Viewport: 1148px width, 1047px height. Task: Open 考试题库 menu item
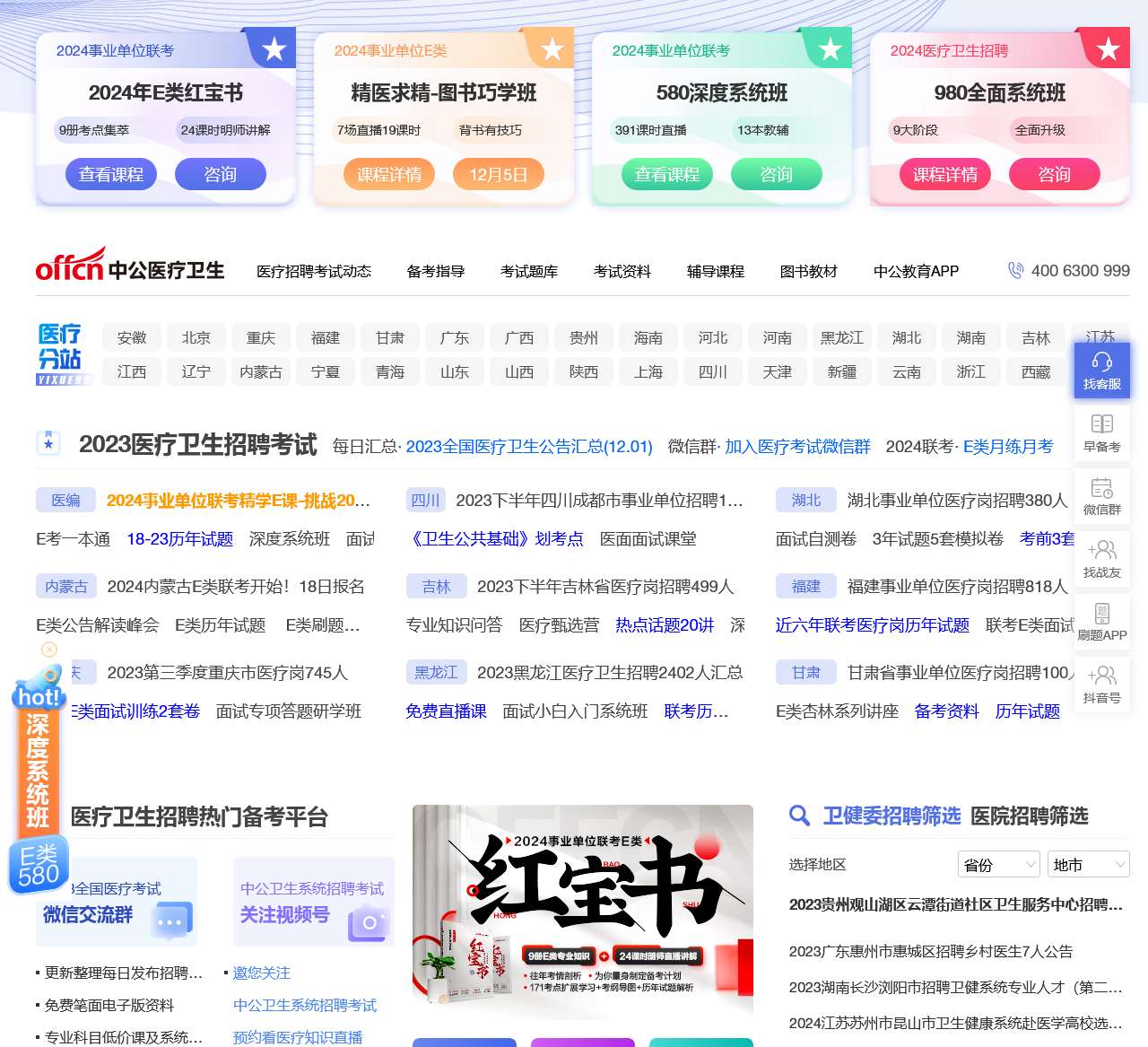[x=529, y=271]
